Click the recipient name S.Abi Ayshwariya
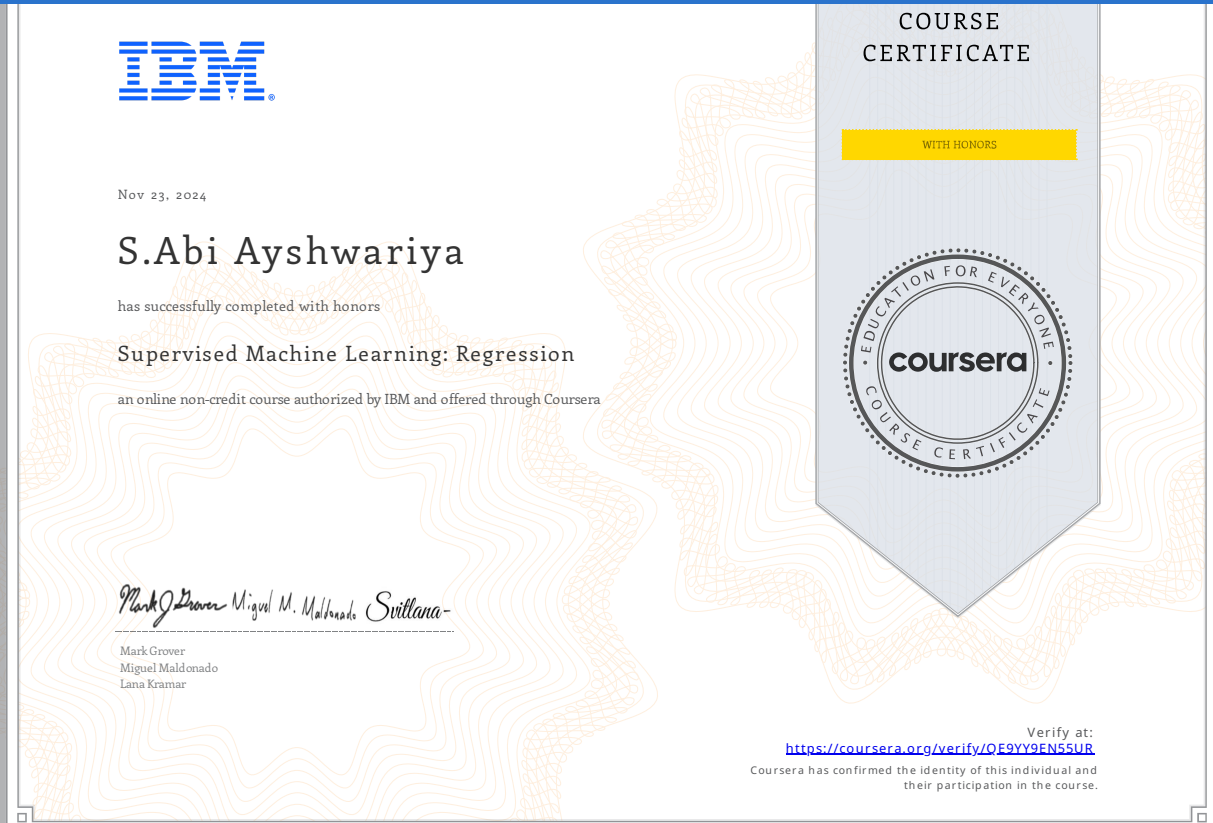 point(291,251)
